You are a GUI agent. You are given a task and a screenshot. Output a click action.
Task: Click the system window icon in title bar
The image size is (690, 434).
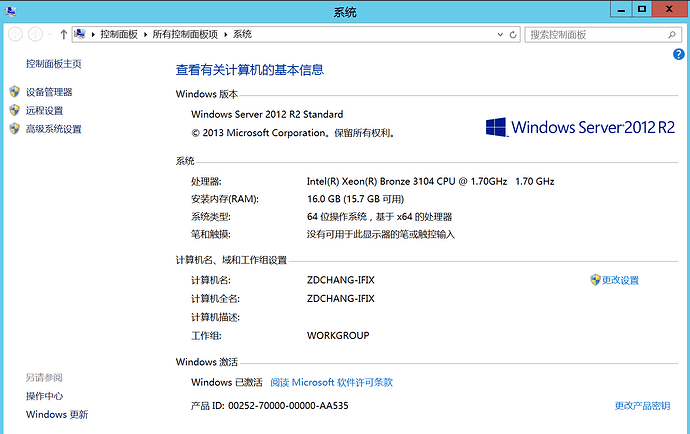click(10, 11)
